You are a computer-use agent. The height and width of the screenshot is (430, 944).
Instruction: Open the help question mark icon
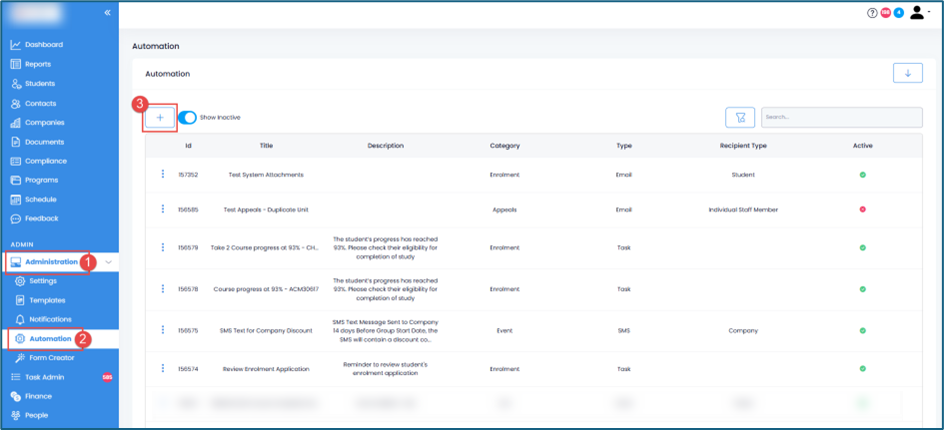point(872,13)
